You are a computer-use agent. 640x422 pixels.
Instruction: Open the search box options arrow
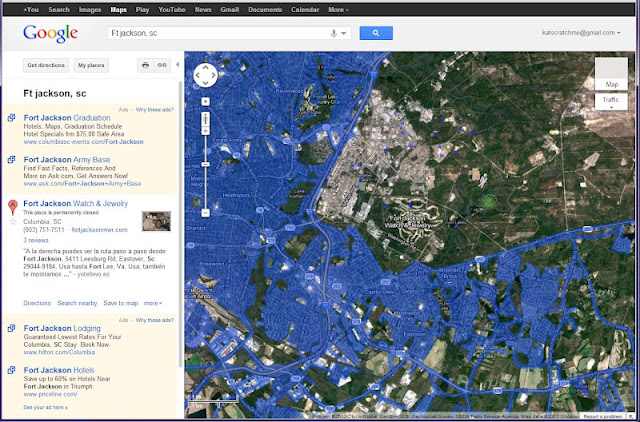click(344, 33)
